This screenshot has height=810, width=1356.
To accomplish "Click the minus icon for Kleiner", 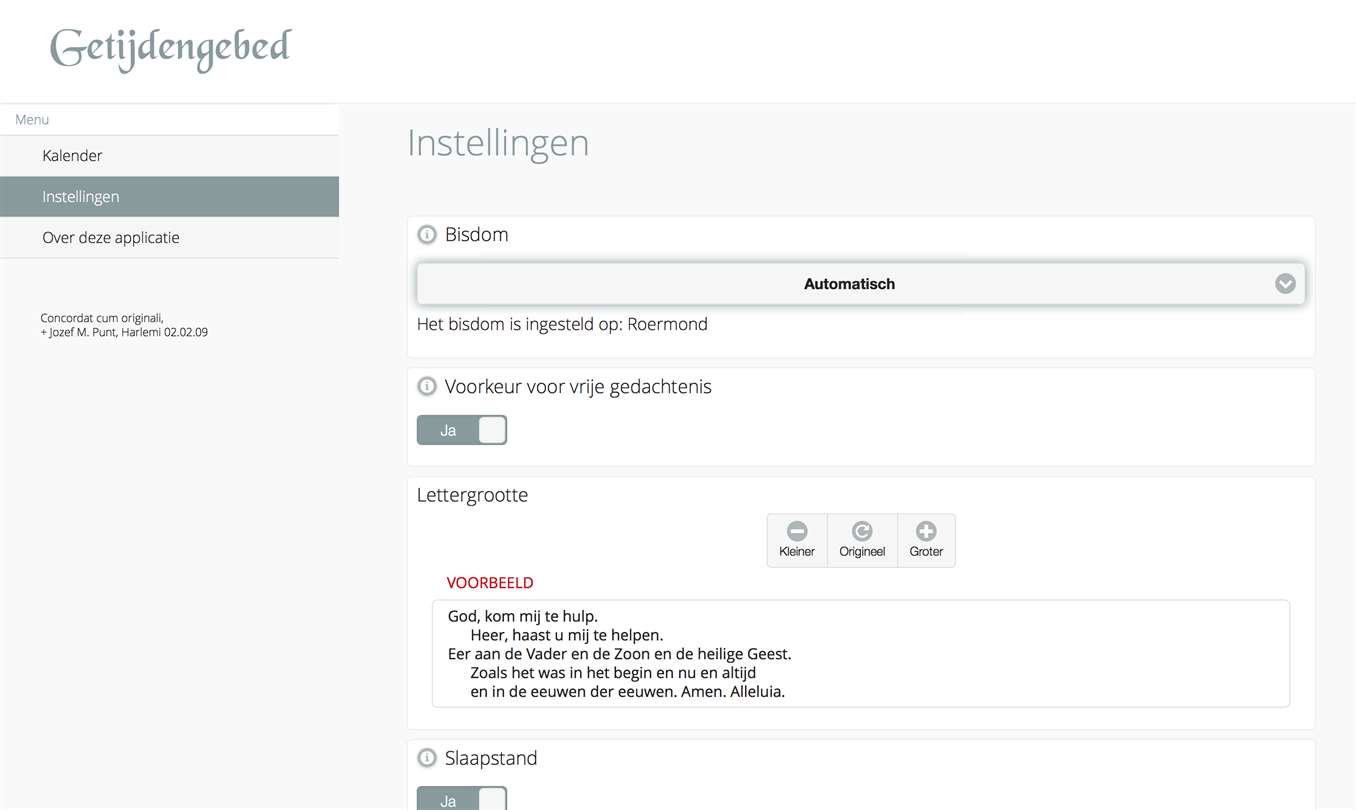I will point(797,531).
